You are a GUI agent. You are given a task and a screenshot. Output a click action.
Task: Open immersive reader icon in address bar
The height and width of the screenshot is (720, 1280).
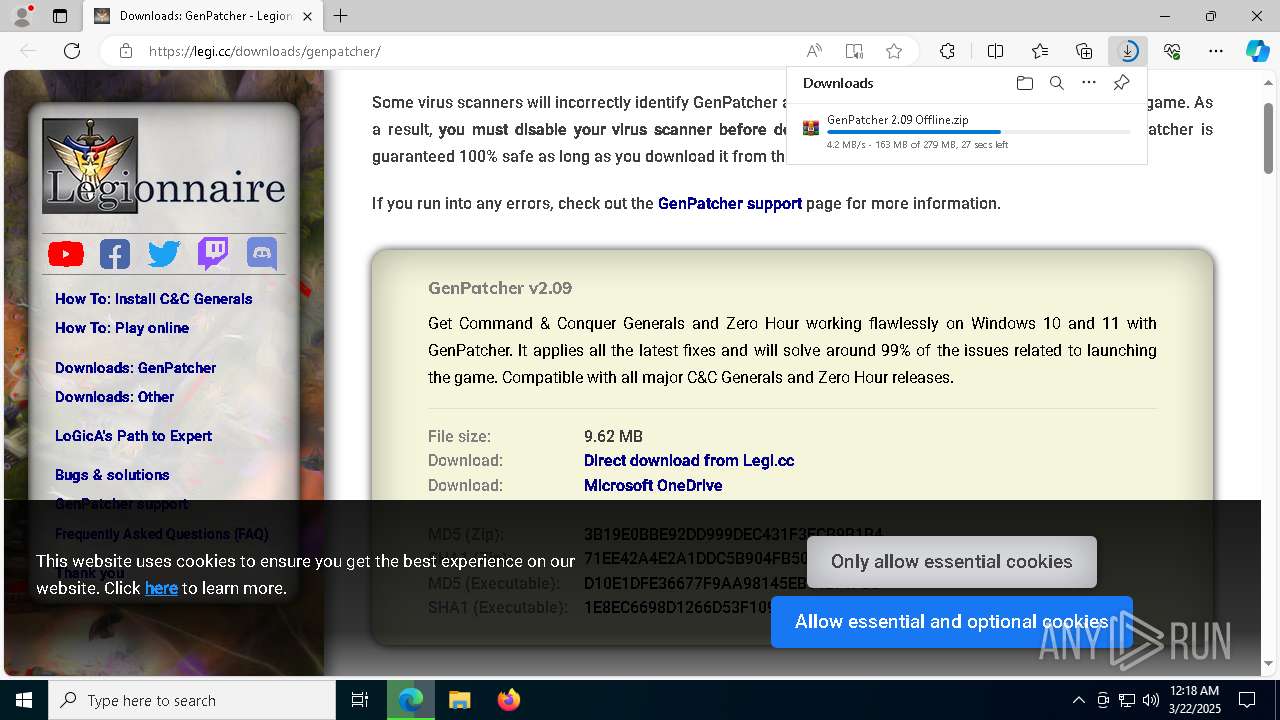(854, 51)
